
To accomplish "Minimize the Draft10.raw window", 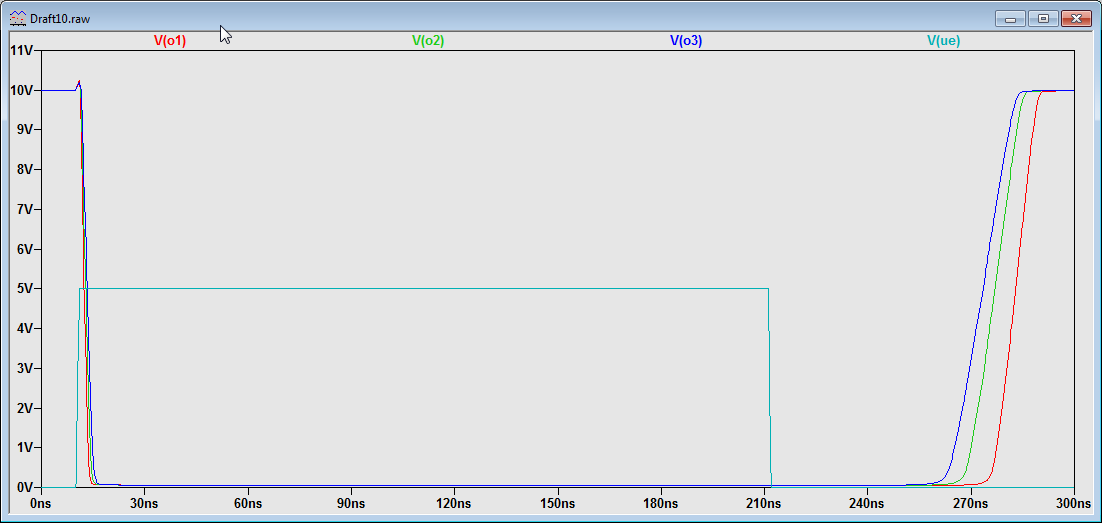I will 1011,19.
